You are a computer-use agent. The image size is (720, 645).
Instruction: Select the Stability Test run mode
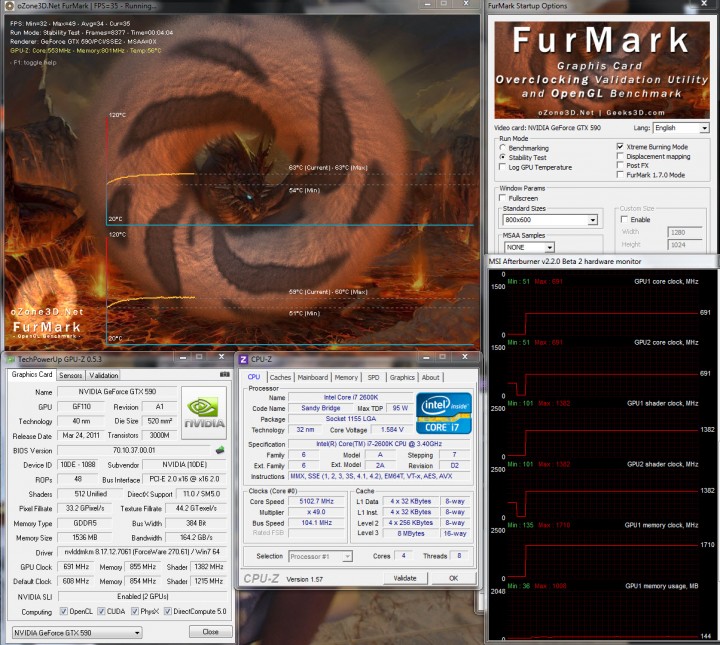pyautogui.click(x=503, y=157)
